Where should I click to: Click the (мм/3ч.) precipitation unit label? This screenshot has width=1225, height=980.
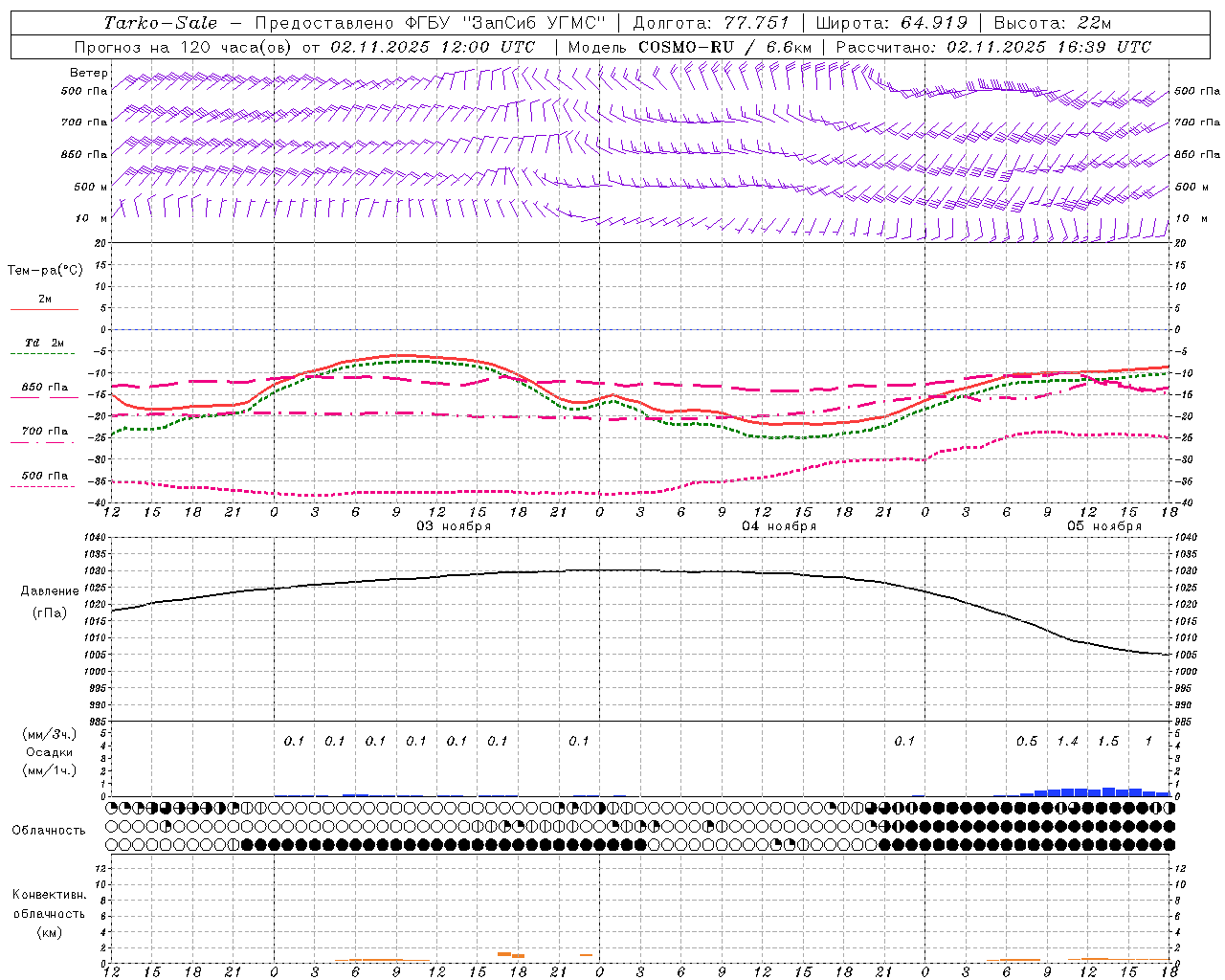(x=50, y=734)
